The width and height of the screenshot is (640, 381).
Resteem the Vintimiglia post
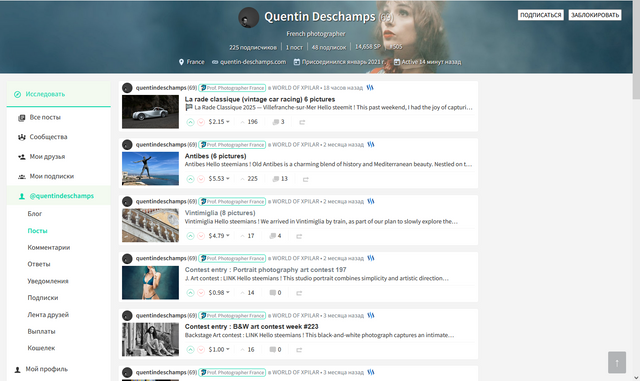pyautogui.click(x=299, y=236)
